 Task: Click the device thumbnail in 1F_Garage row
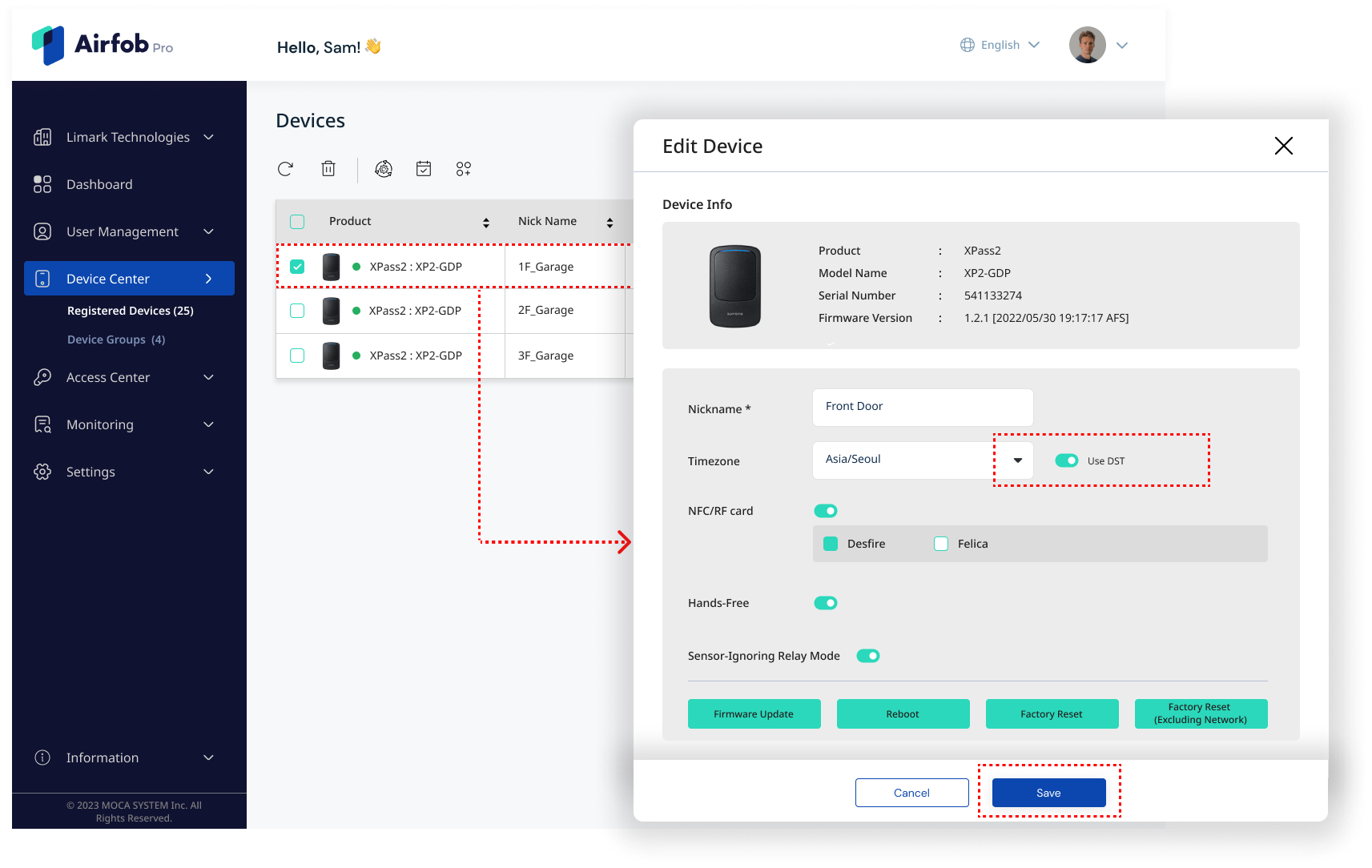coord(332,267)
